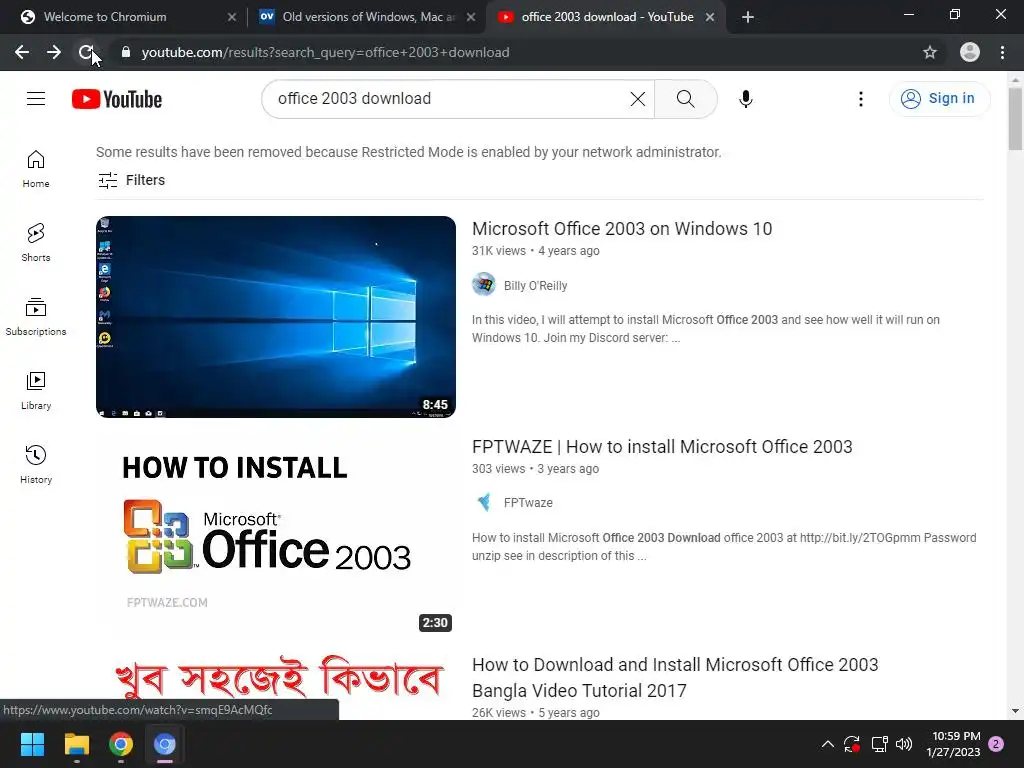Visit the FPTwaze channel name
Screen dimensions: 1024x768
tap(528, 503)
